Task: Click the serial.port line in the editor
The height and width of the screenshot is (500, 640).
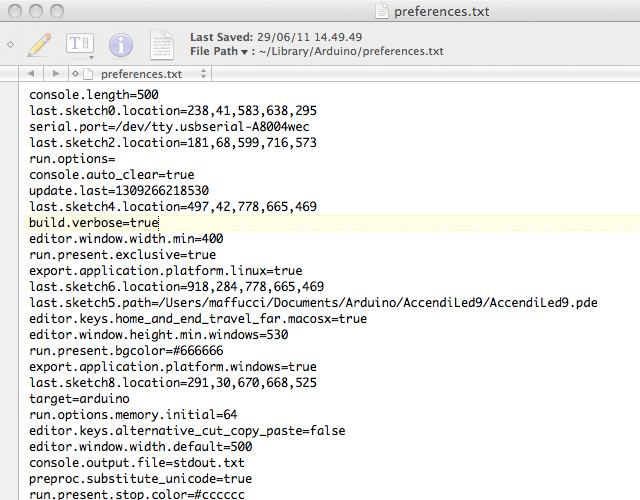Action: tap(169, 127)
